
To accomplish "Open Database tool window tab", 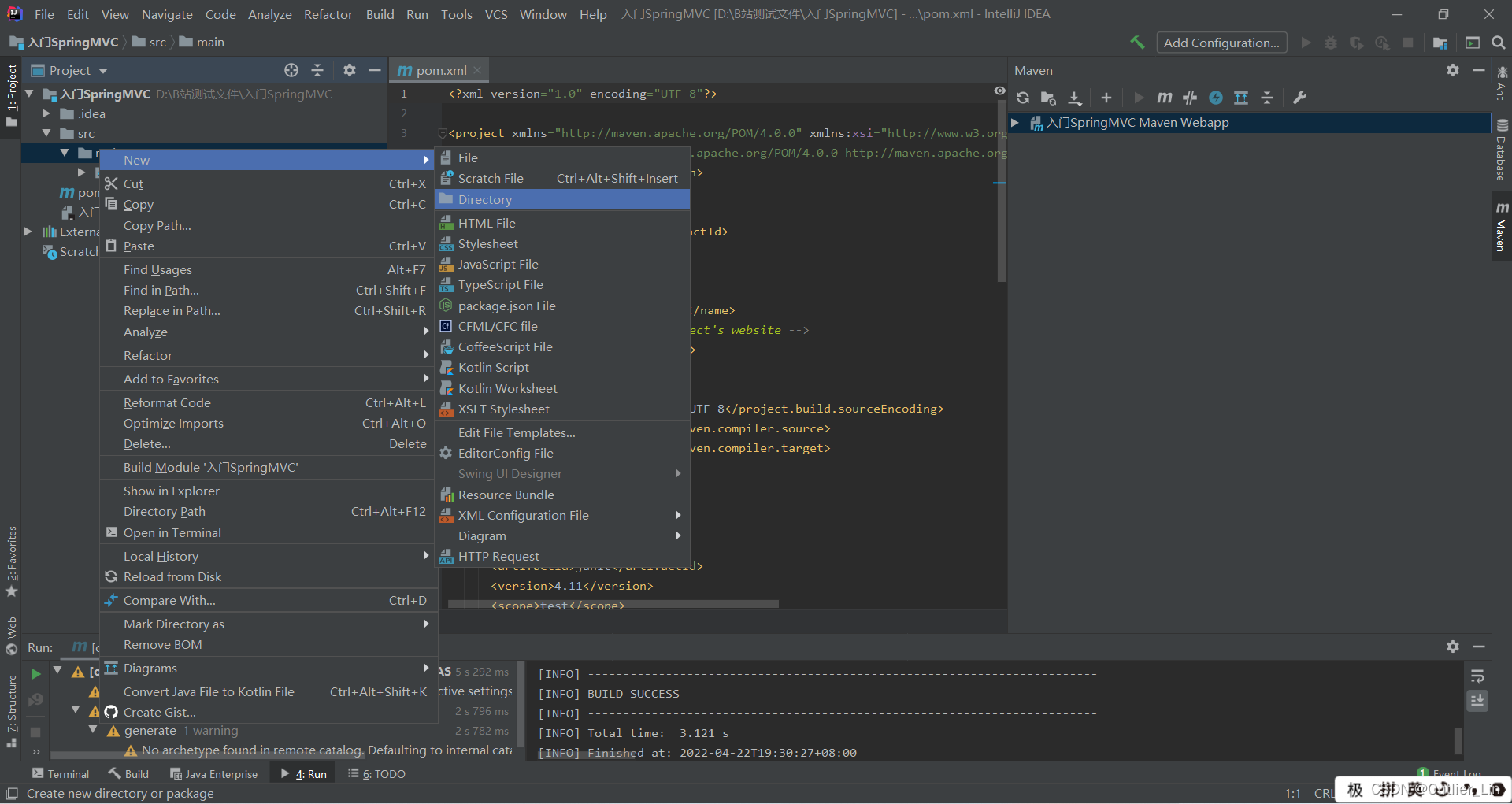I will click(1502, 150).
